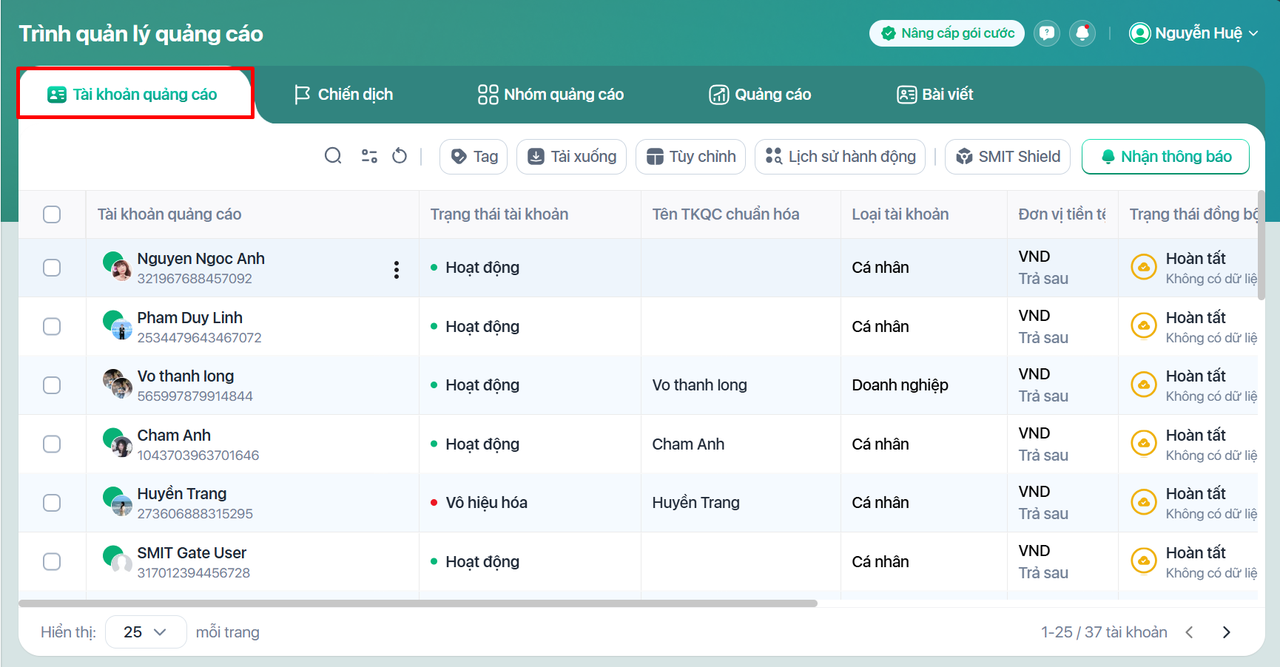Open the notifications bell icon in header
The width and height of the screenshot is (1280, 667).
pos(1082,33)
